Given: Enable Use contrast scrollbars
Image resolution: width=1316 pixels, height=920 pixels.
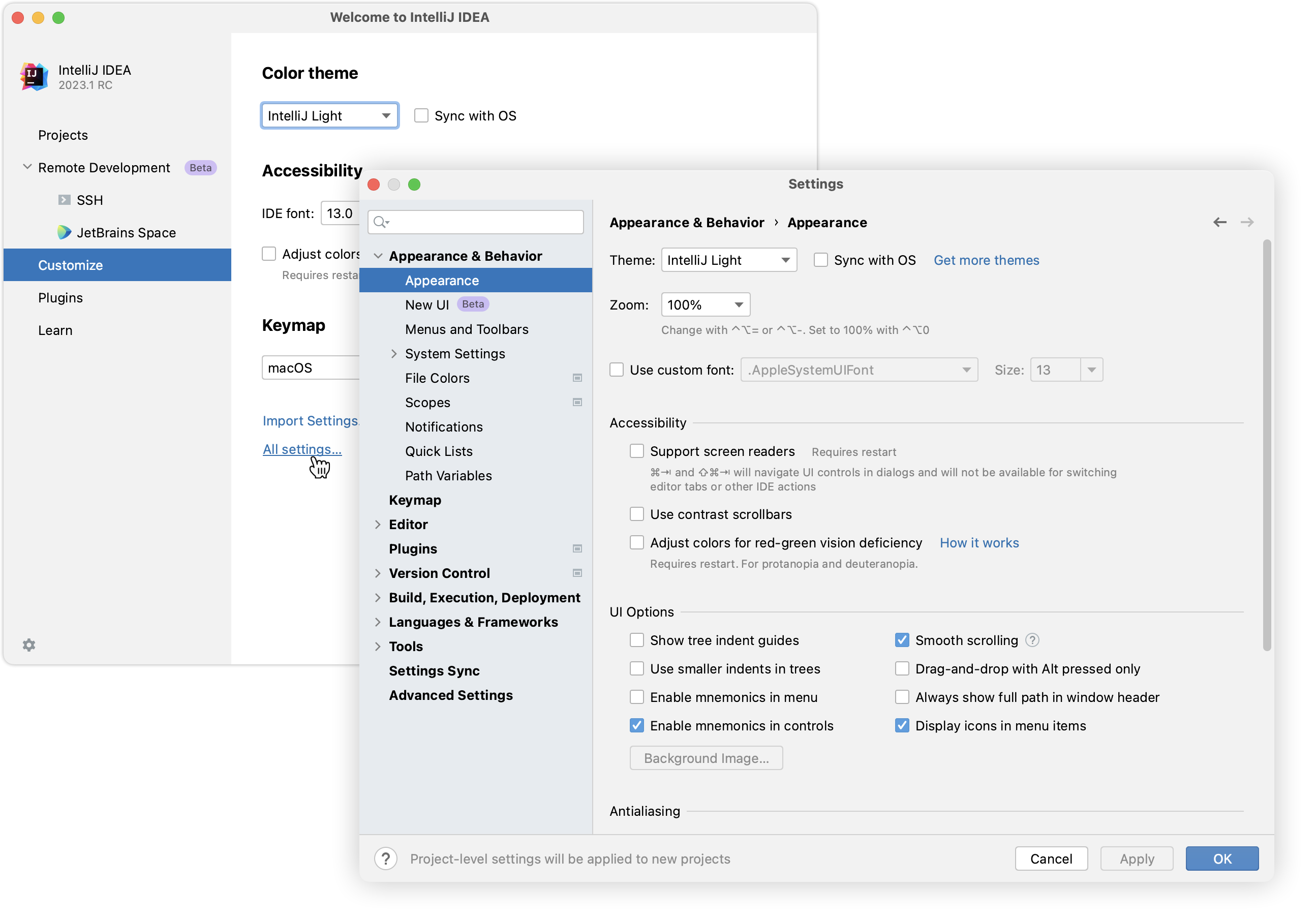Looking at the screenshot, I should [637, 514].
